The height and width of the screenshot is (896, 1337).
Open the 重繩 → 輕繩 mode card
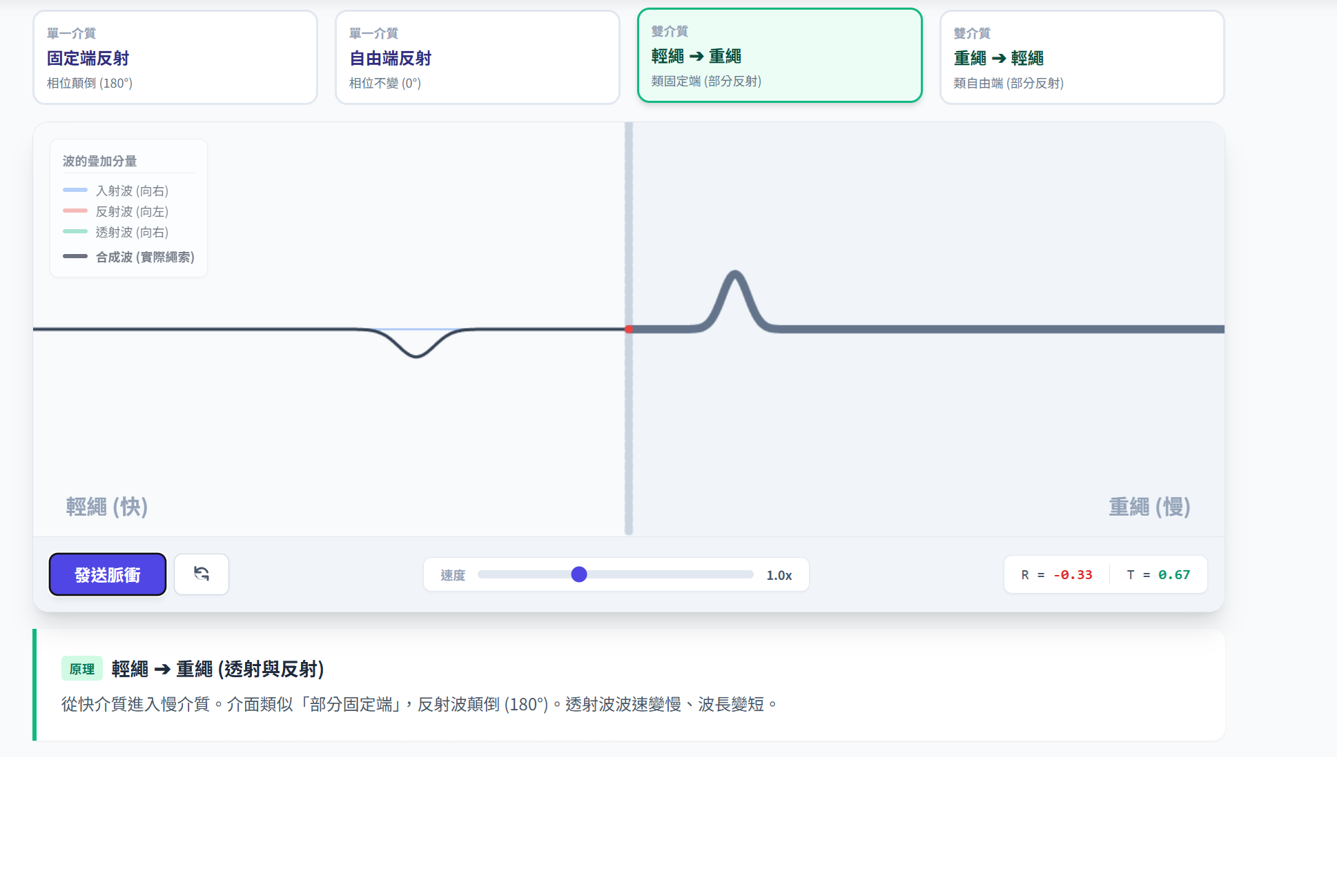[1082, 57]
